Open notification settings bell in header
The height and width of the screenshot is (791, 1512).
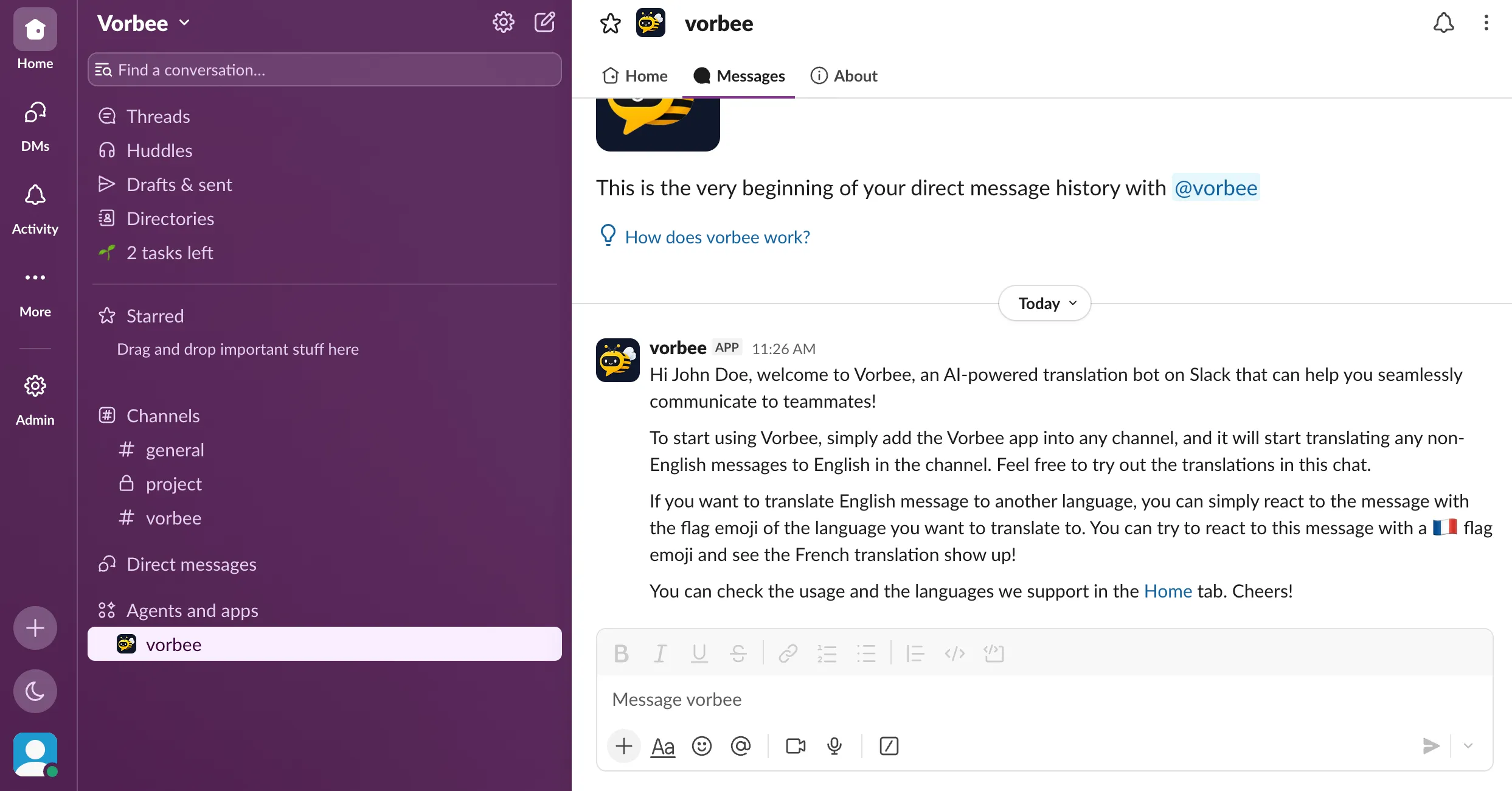click(1443, 23)
